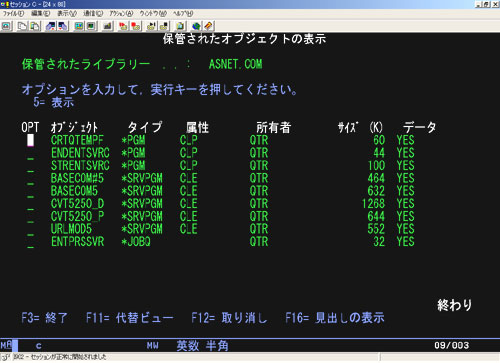Open the ウィンドウ(W) menu
The image size is (500, 363).
(x=153, y=14)
